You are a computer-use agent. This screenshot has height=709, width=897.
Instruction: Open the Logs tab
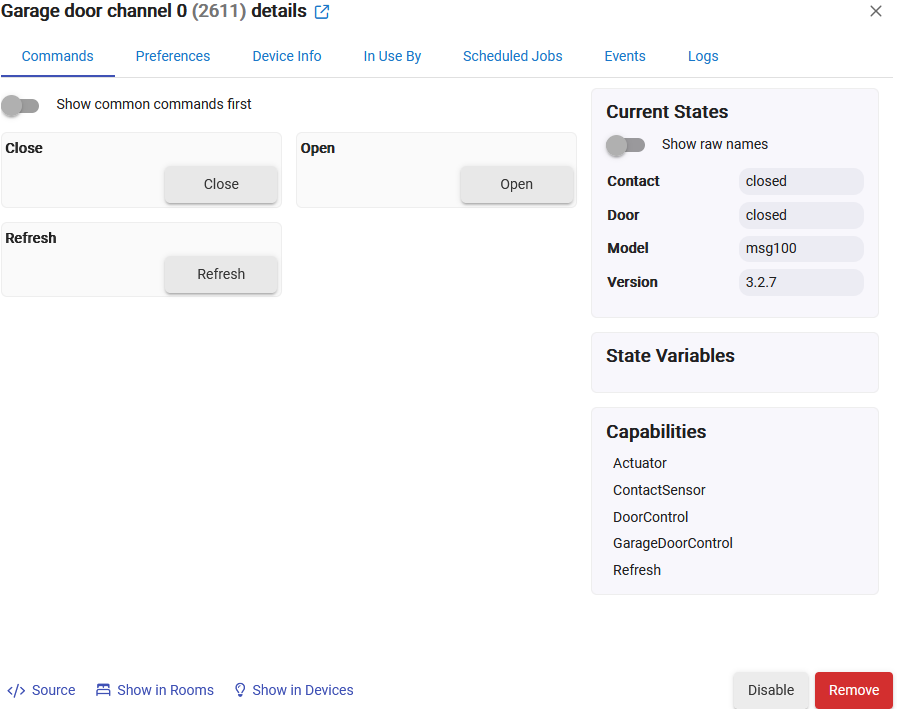coord(702,56)
